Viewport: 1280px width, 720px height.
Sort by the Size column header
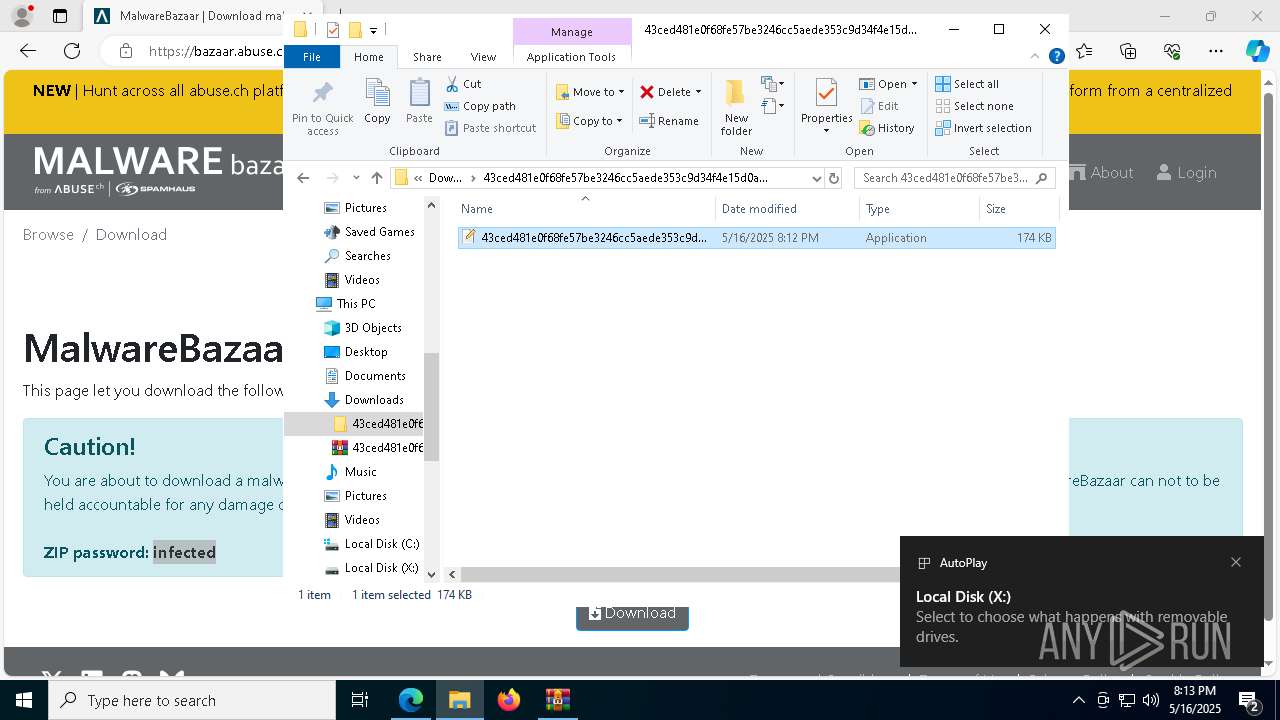coord(1018,208)
